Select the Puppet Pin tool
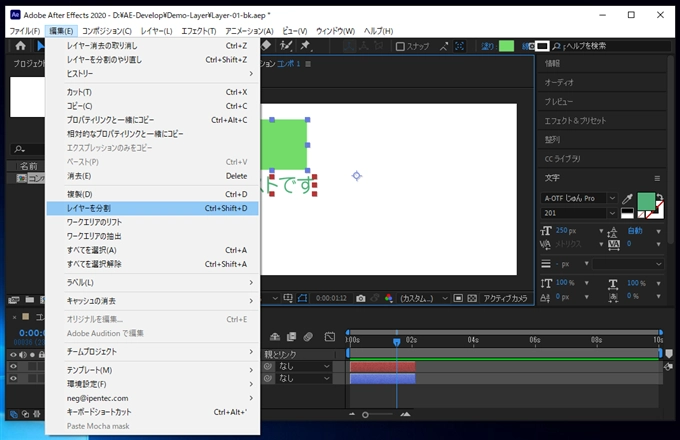 (305, 45)
